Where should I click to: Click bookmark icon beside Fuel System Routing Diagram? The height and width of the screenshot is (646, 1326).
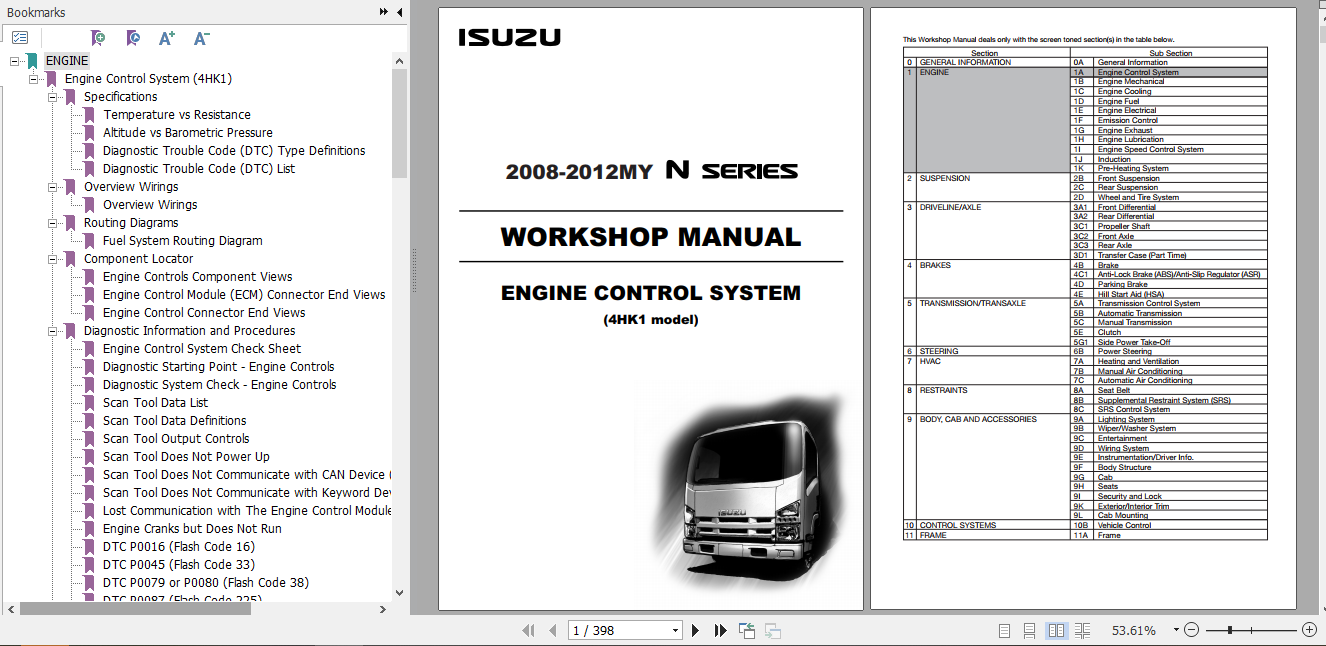click(x=89, y=241)
